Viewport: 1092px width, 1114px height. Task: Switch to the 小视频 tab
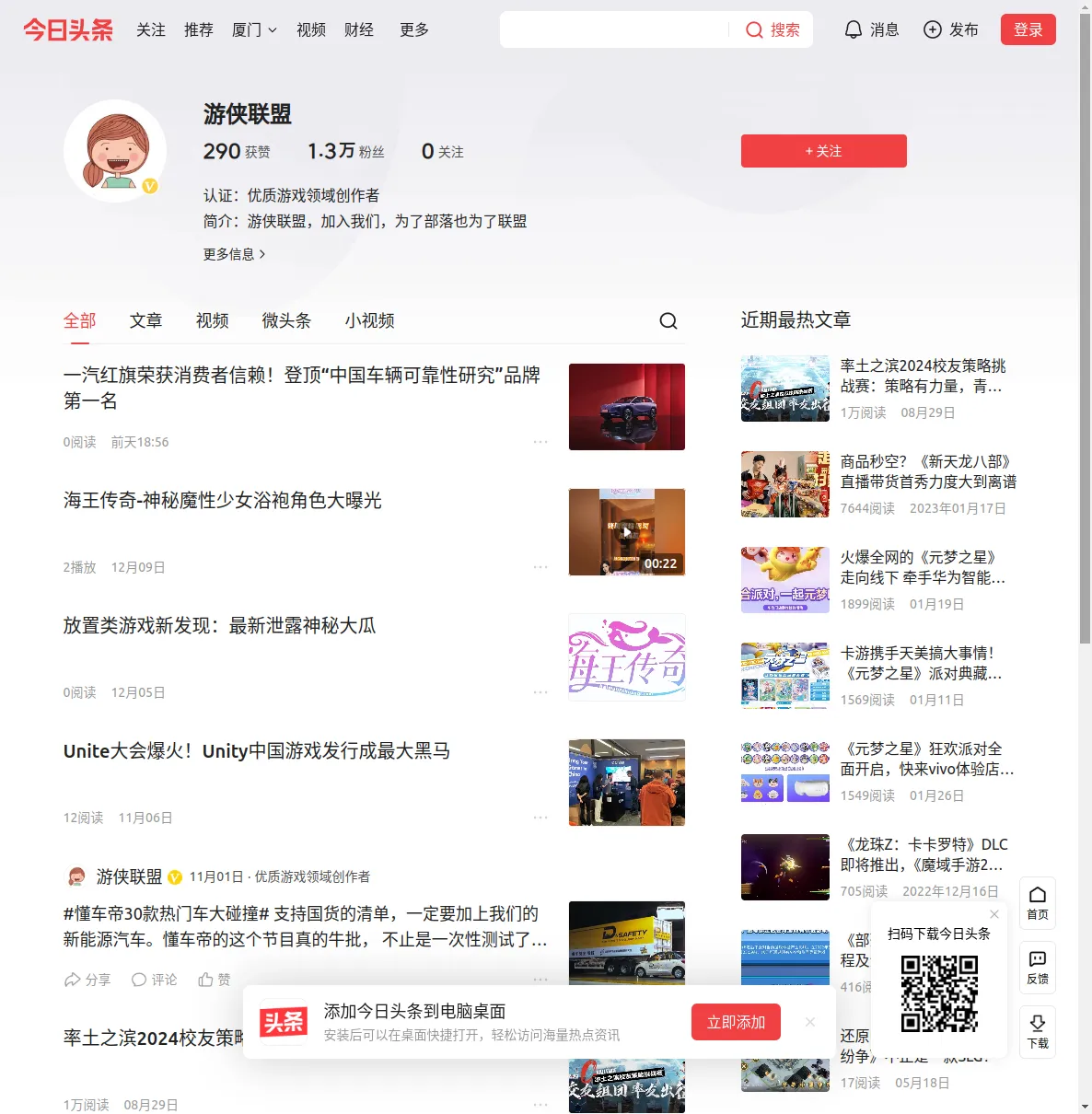[370, 320]
